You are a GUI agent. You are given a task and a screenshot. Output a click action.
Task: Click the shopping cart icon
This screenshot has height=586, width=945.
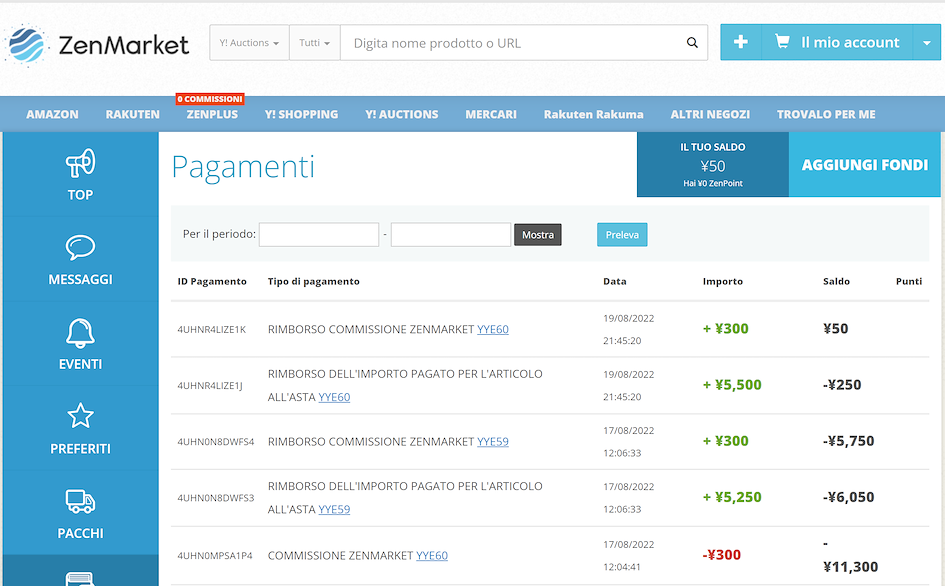point(782,42)
